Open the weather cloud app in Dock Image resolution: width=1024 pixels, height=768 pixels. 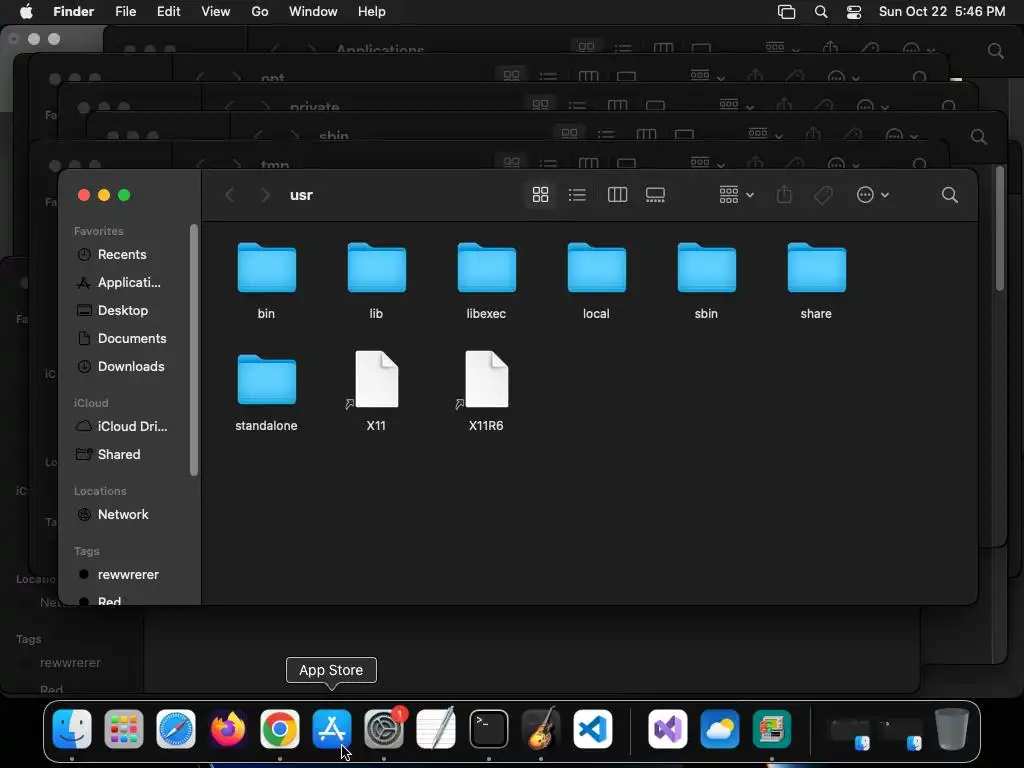[x=720, y=729]
